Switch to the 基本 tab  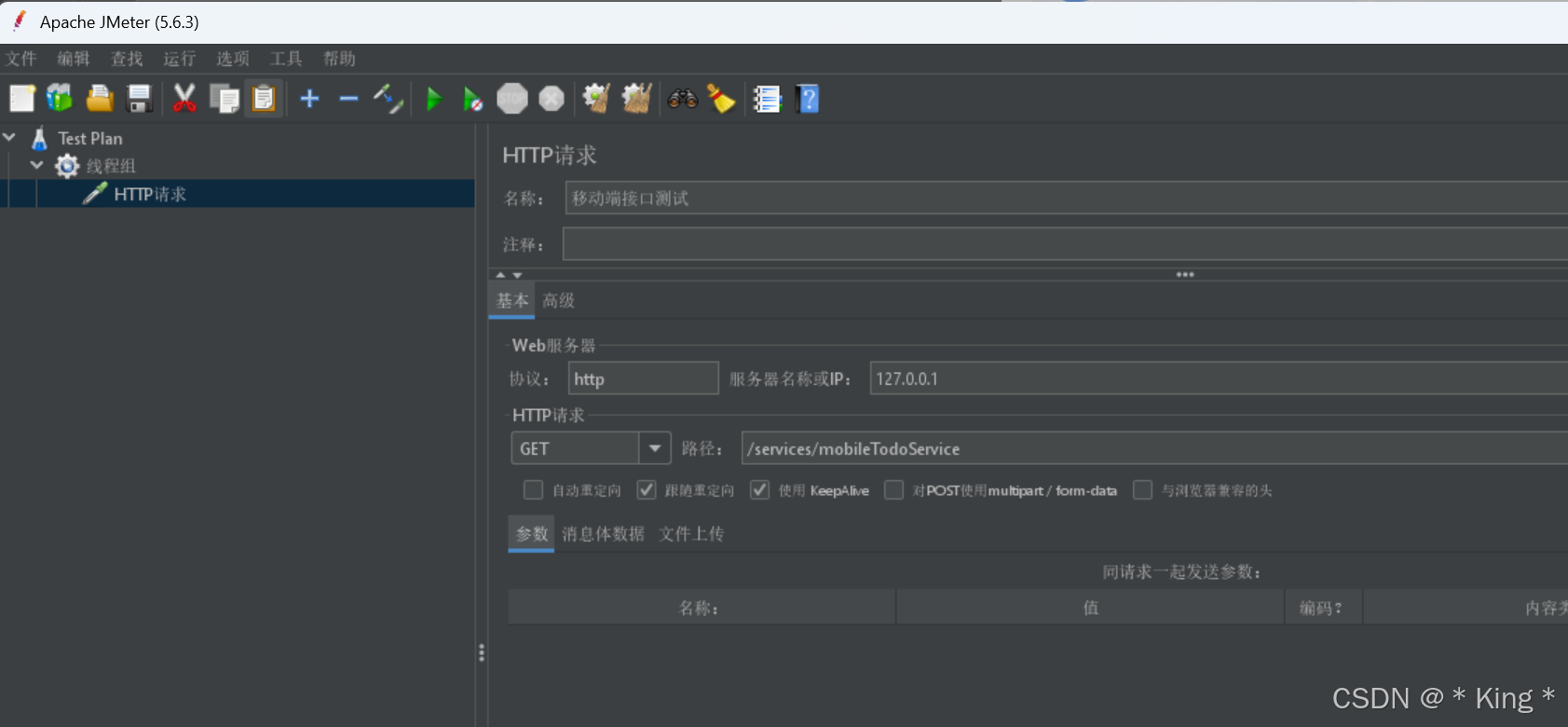(511, 300)
